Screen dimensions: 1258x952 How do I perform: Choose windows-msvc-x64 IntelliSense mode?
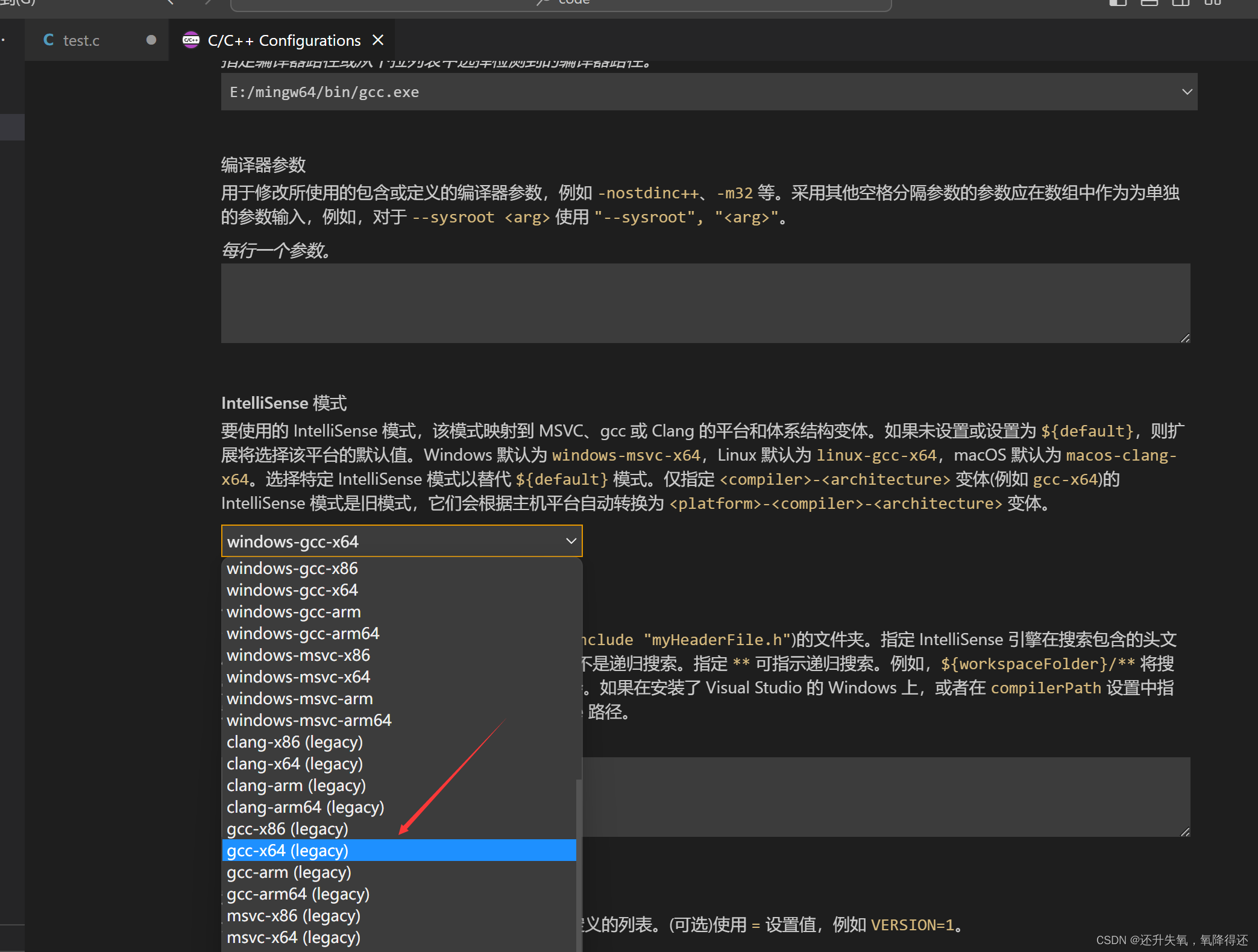tap(398, 677)
